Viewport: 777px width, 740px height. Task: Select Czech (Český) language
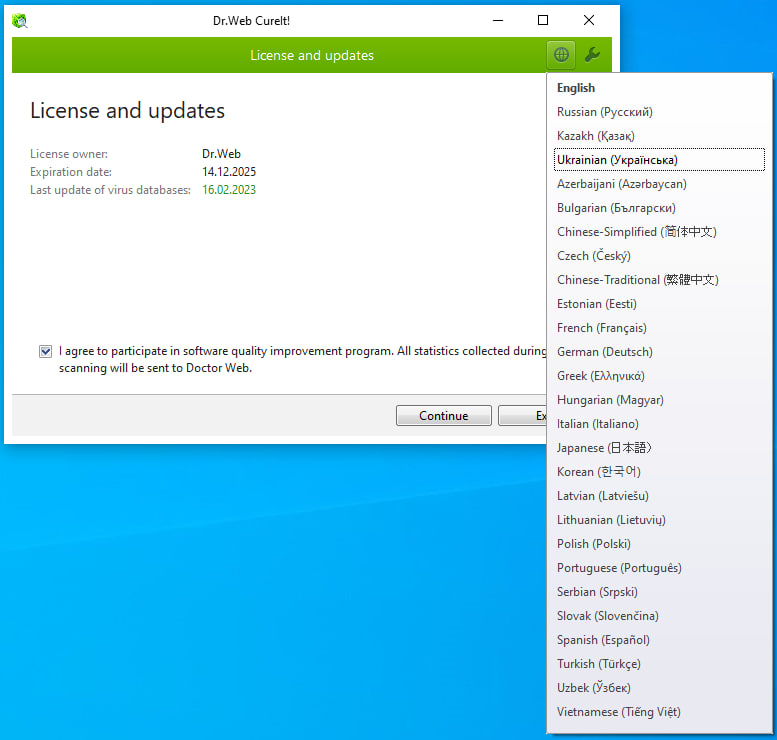pyautogui.click(x=659, y=256)
